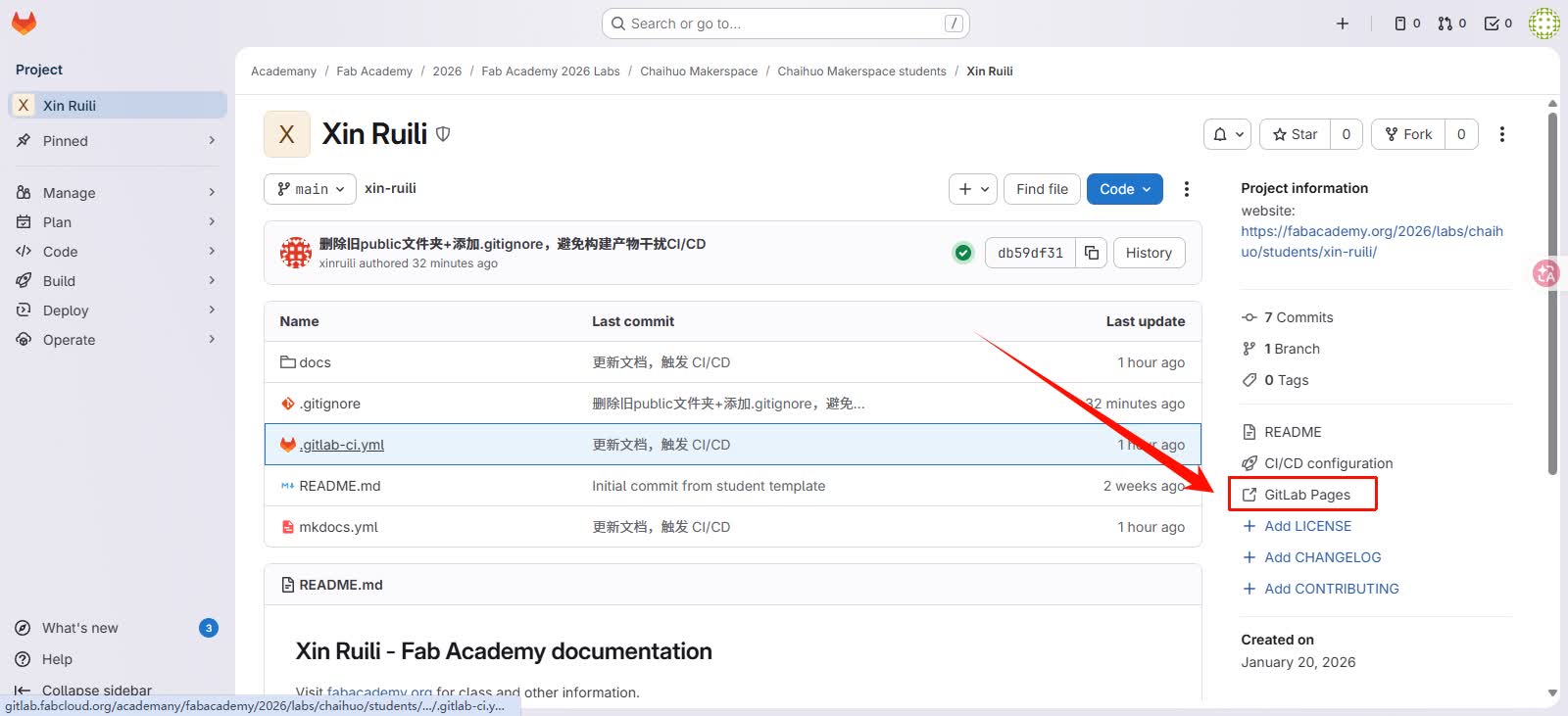
Task: Click the shield visibility badge beside the title
Action: (443, 134)
